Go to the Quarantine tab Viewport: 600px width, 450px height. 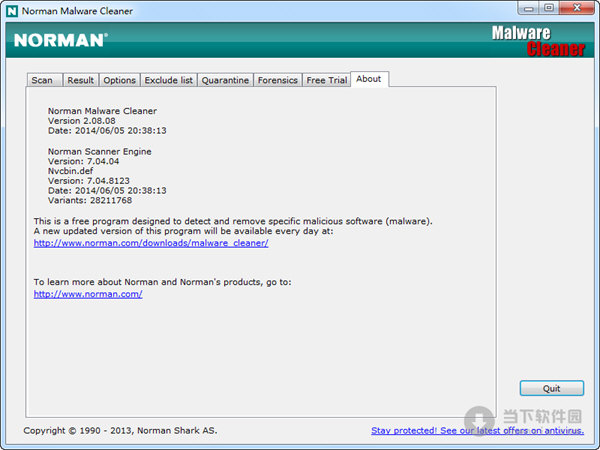tap(225, 80)
